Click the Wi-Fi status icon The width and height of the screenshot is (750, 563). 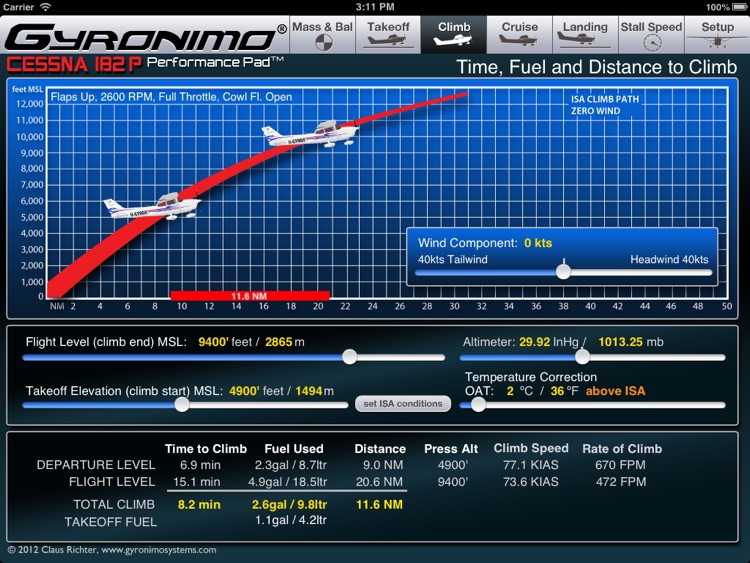[45, 7]
